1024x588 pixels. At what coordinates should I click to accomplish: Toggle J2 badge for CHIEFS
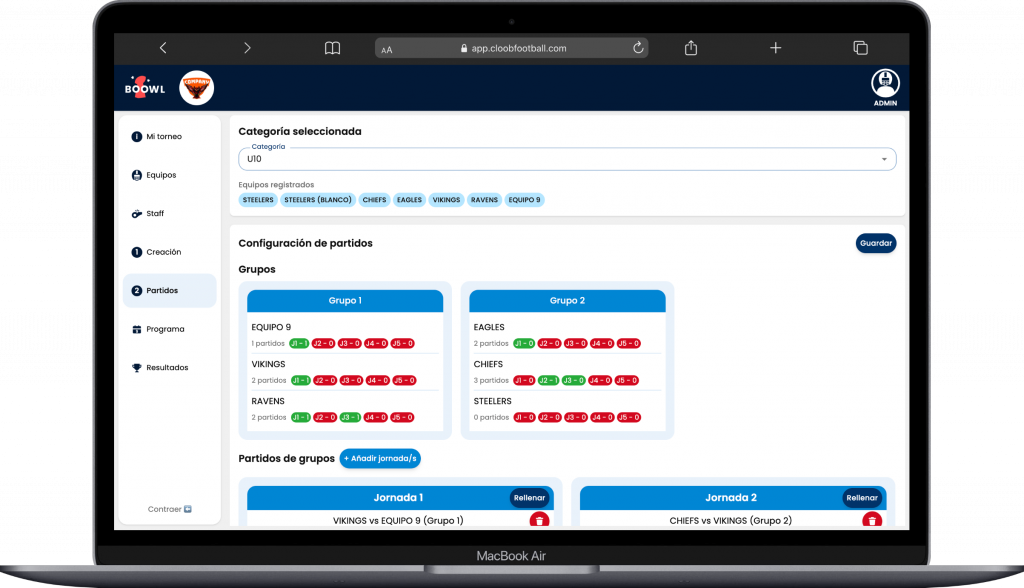[x=548, y=380]
